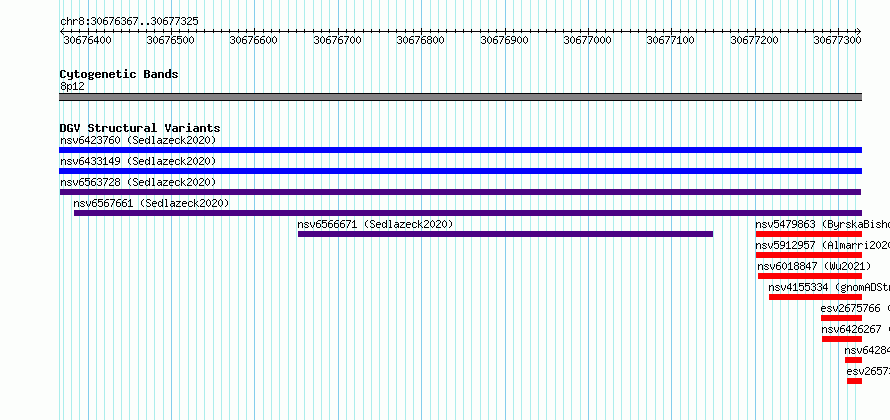Select the blue bar for nsv6423760

point(460,150)
